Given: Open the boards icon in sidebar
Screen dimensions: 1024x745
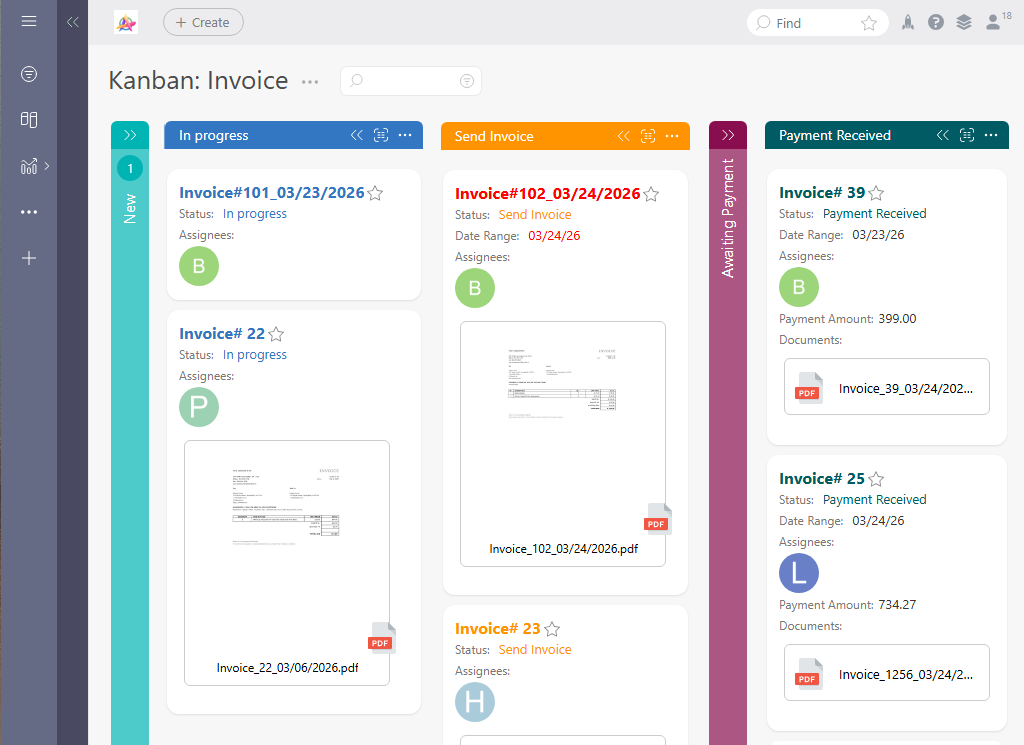Looking at the screenshot, I should [x=29, y=120].
